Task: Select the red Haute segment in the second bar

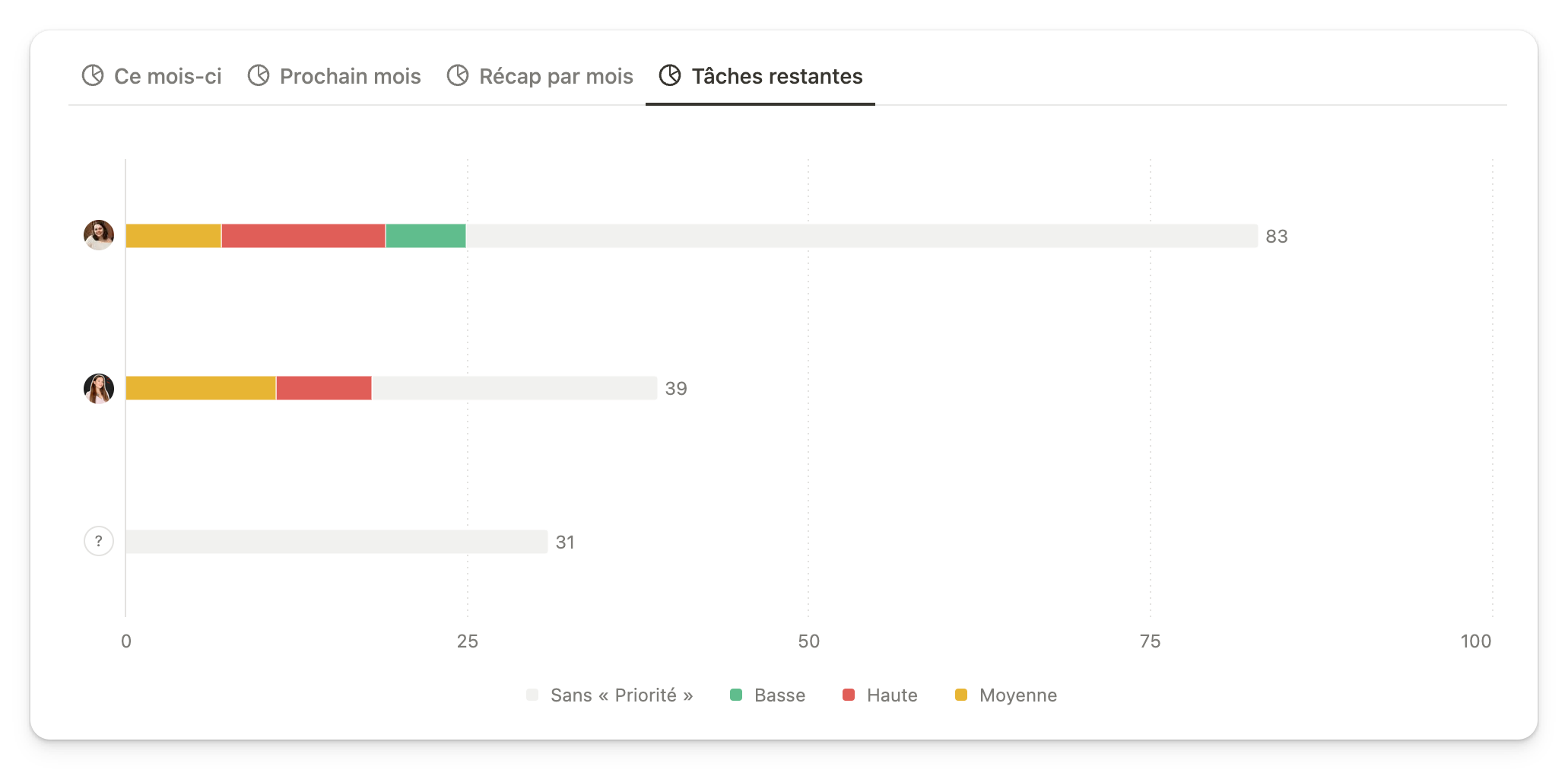Action: click(x=323, y=388)
